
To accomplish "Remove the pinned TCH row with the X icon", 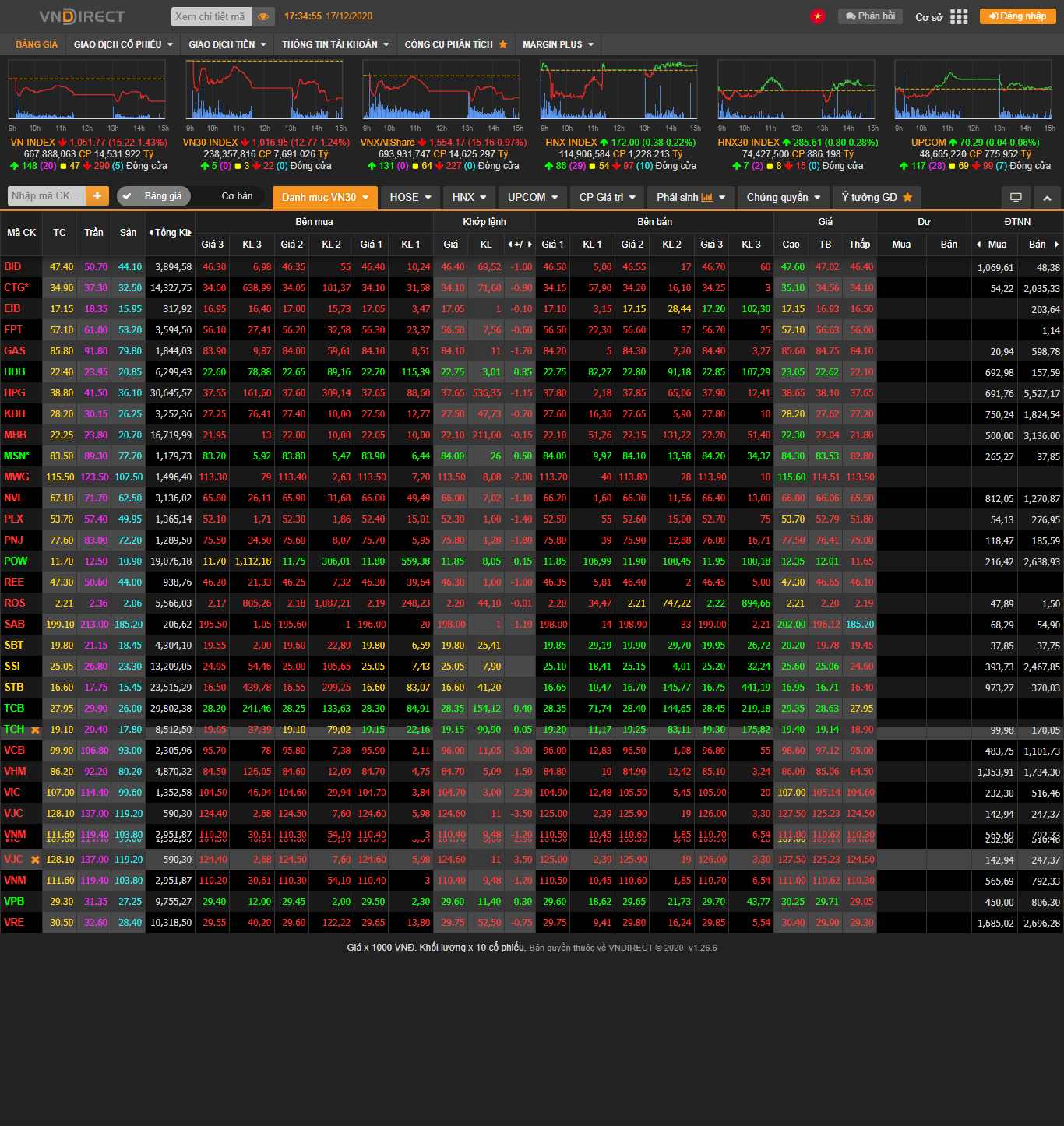I will pos(35,730).
